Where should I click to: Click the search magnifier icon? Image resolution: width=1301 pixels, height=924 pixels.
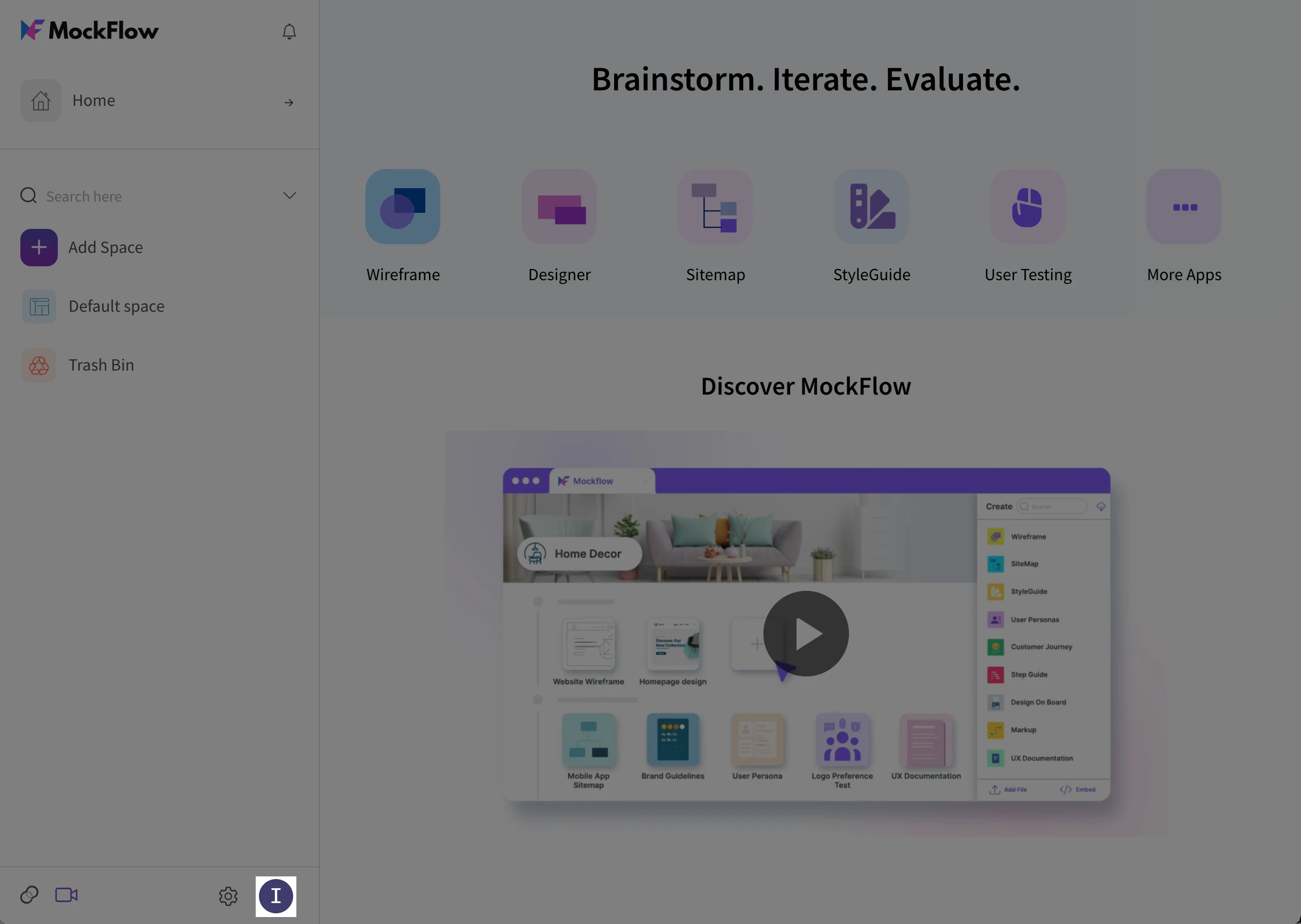pyautogui.click(x=28, y=196)
